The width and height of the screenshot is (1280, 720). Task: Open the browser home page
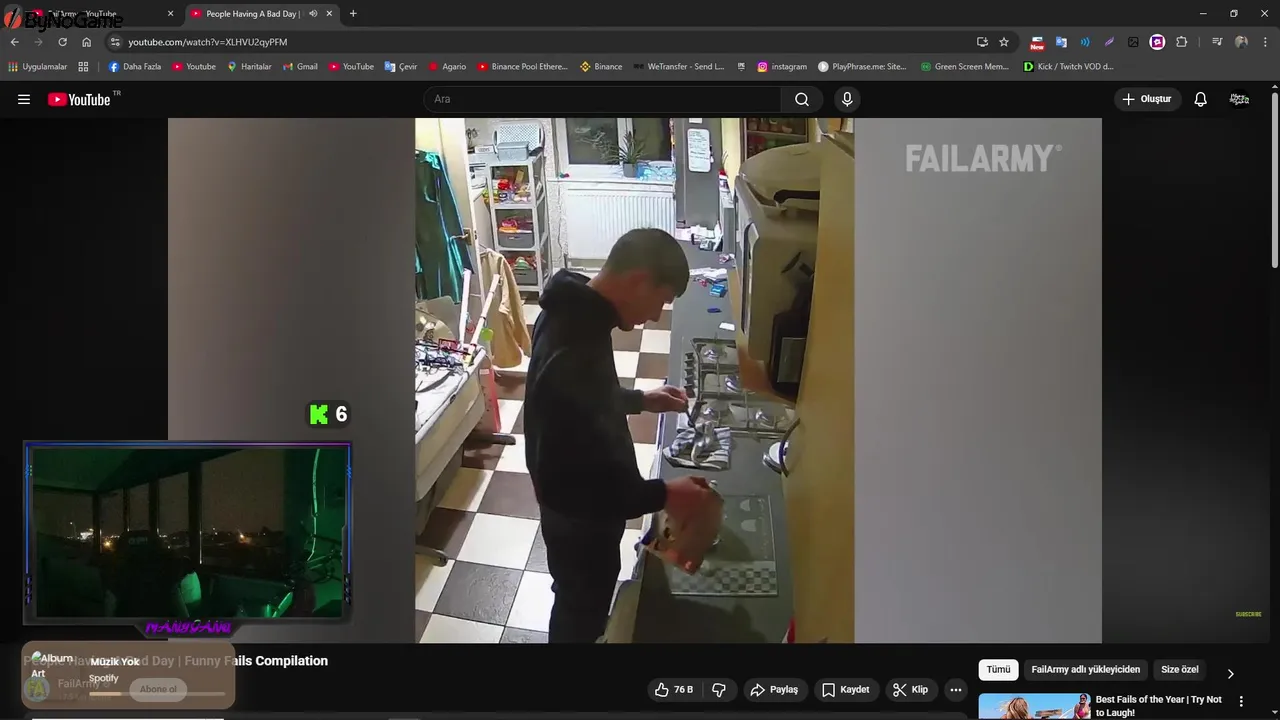pyautogui.click(x=86, y=42)
